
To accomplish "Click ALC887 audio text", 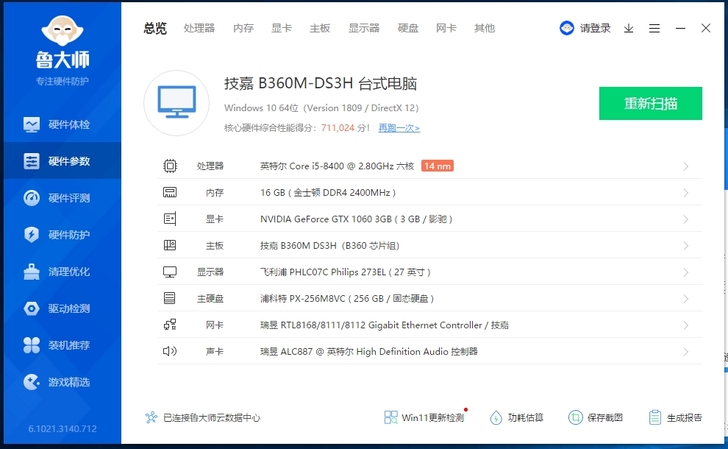I will [x=369, y=351].
